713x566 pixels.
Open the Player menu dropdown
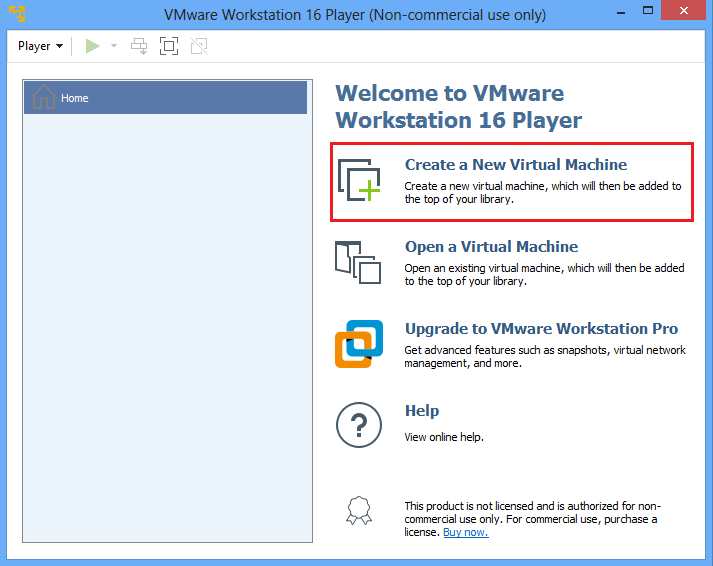coord(40,46)
